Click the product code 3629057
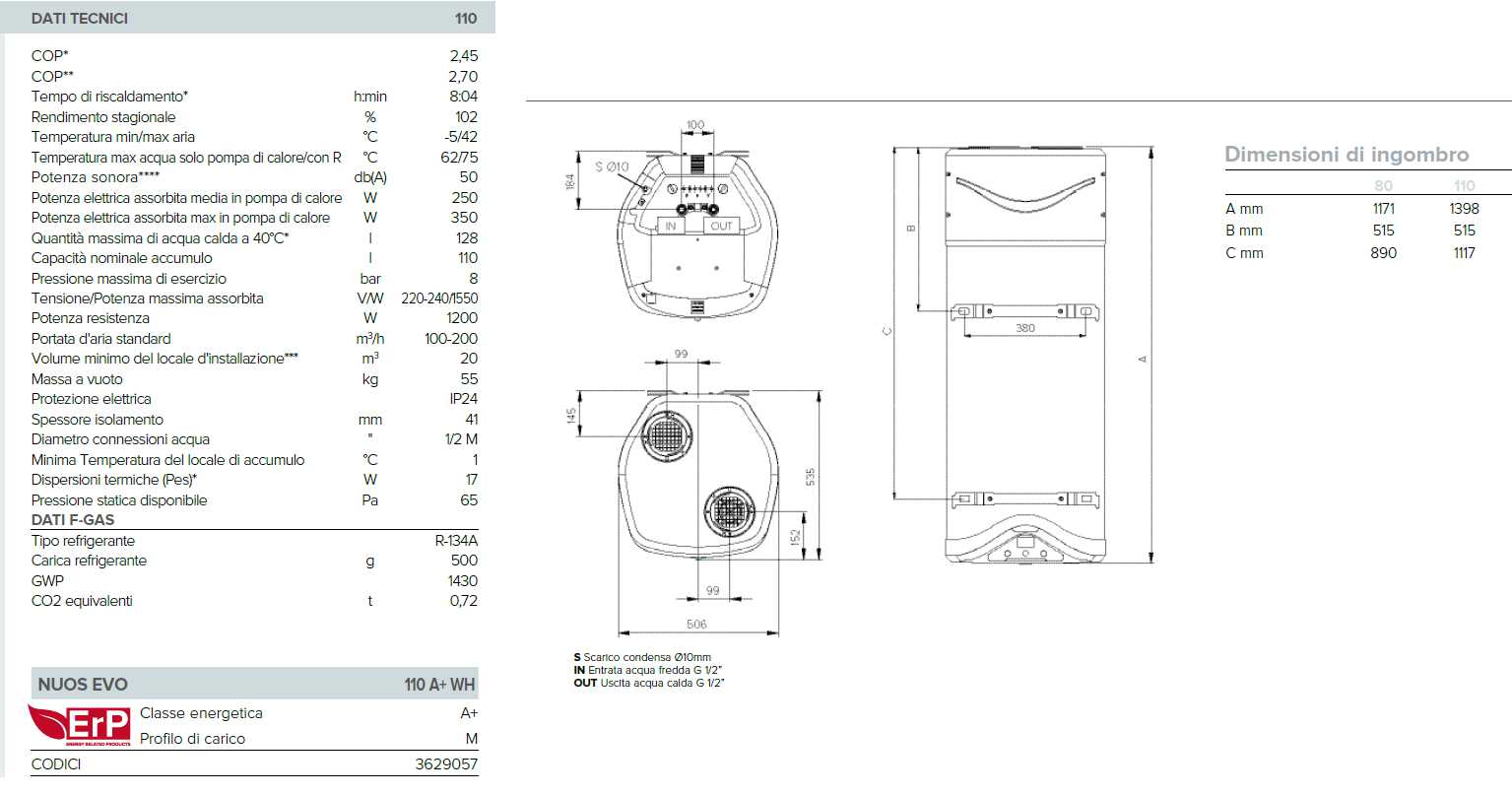Image resolution: width=1512 pixels, height=795 pixels. coord(446,763)
